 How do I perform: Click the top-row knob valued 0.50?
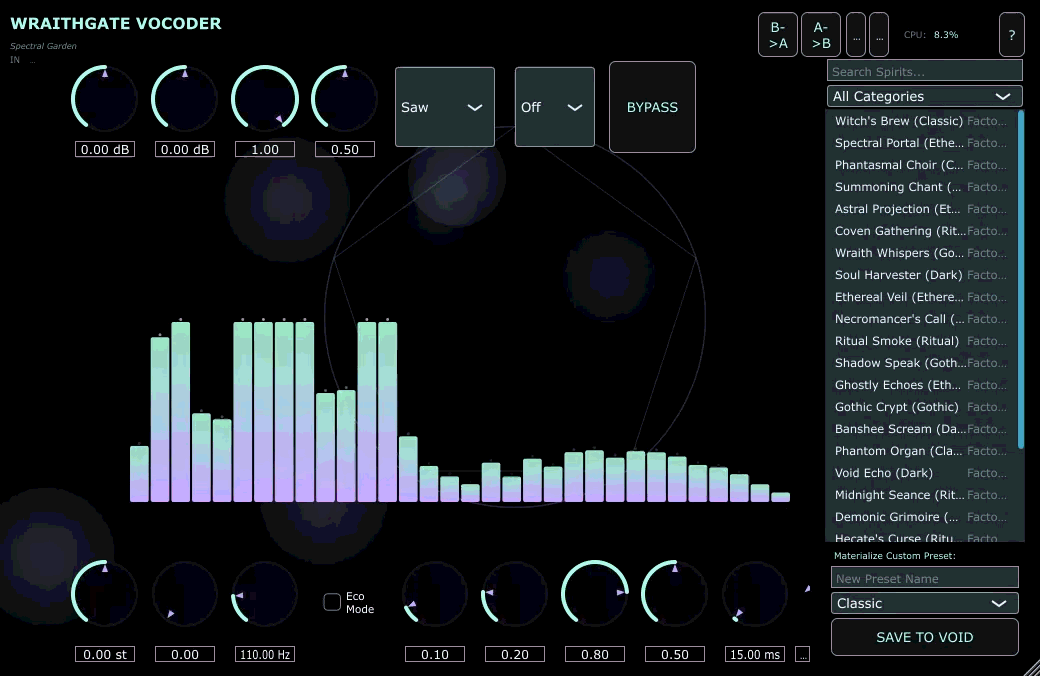click(x=344, y=98)
